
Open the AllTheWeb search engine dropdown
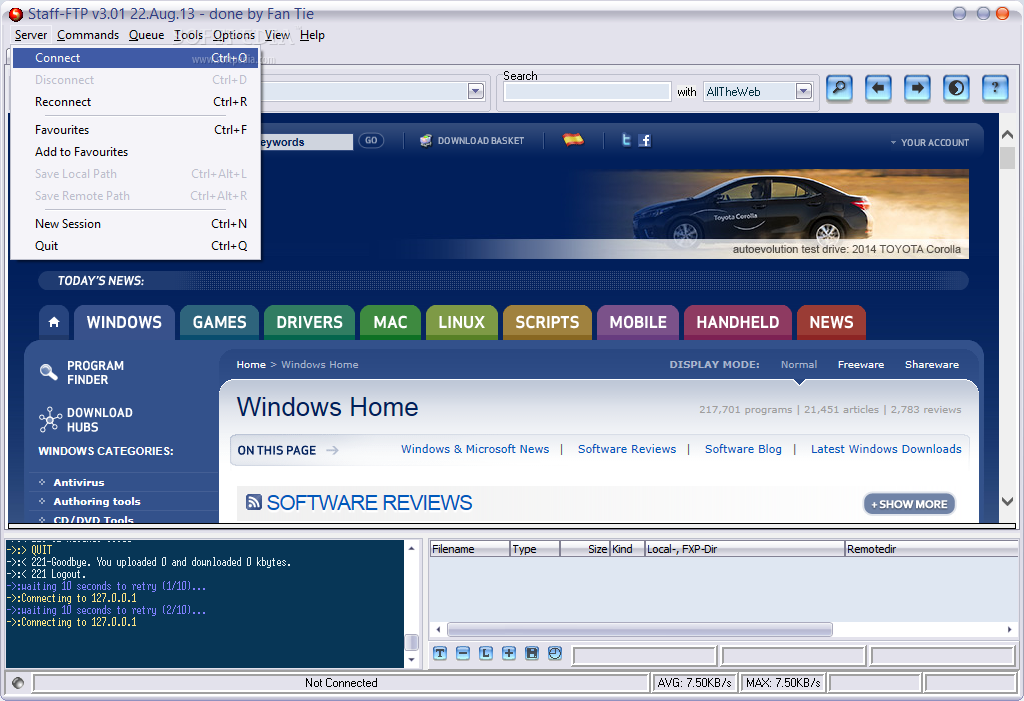pos(804,91)
